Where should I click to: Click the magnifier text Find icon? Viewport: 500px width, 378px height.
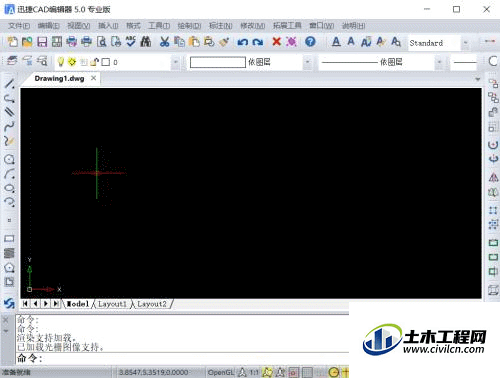pyautogui.click(x=396, y=42)
